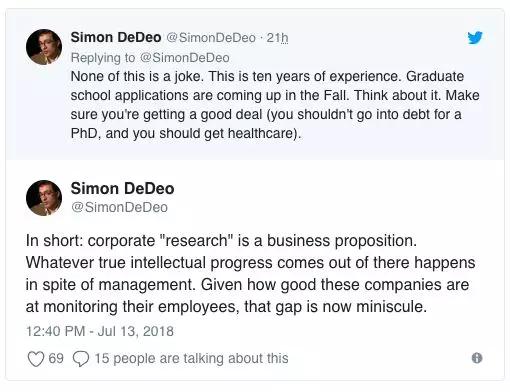Like the tweet with the heart icon
This screenshot has width=510, height=392.
(x=35, y=359)
